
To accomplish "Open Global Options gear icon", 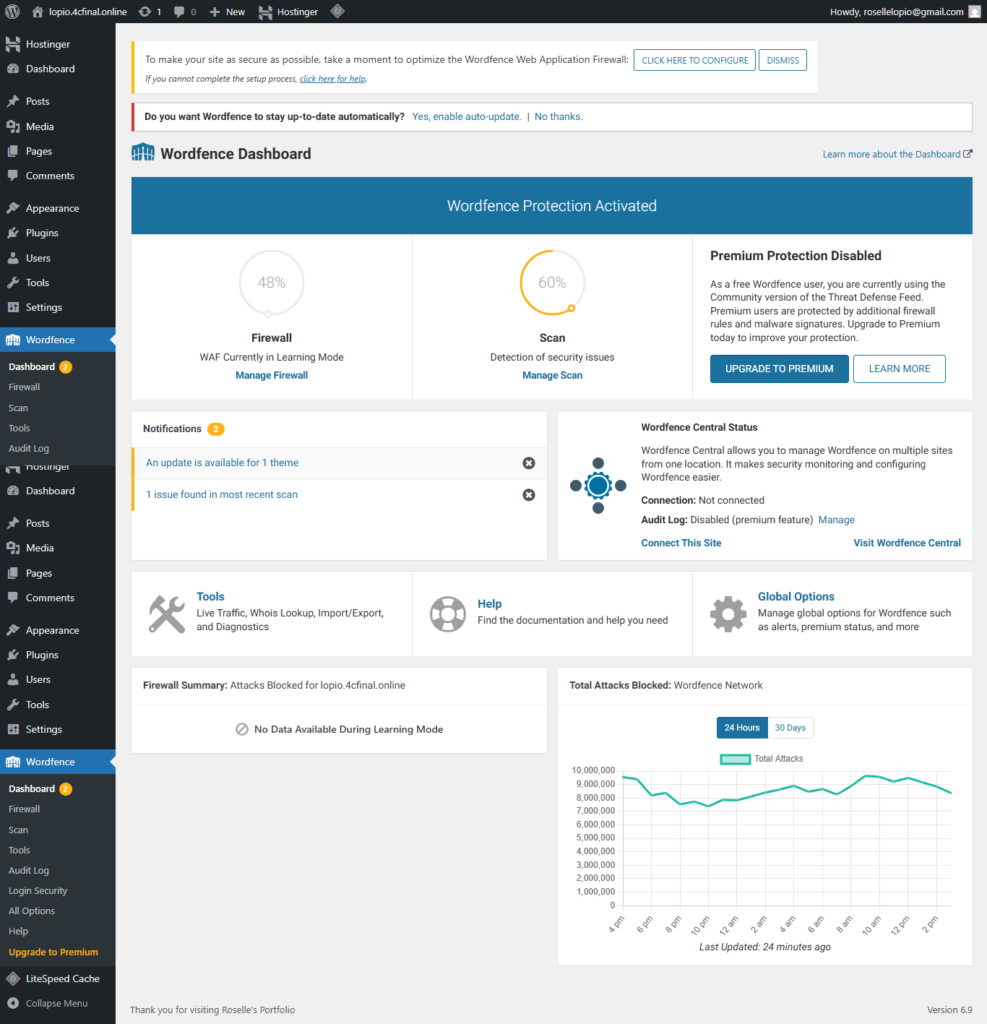I will pyautogui.click(x=727, y=613).
